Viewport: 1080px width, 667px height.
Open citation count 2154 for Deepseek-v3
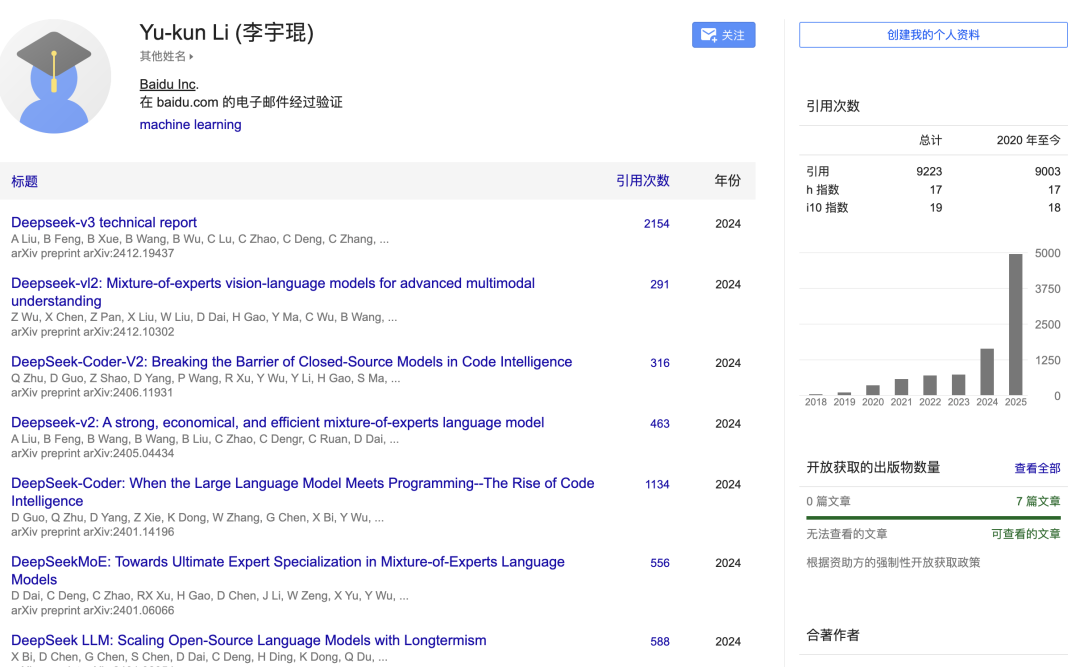click(x=656, y=224)
